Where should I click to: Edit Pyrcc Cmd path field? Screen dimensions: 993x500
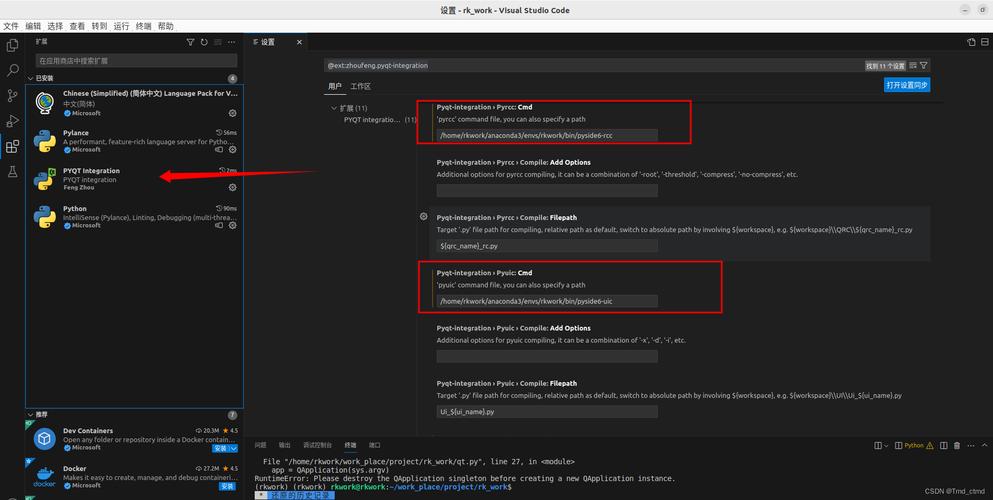pos(547,135)
